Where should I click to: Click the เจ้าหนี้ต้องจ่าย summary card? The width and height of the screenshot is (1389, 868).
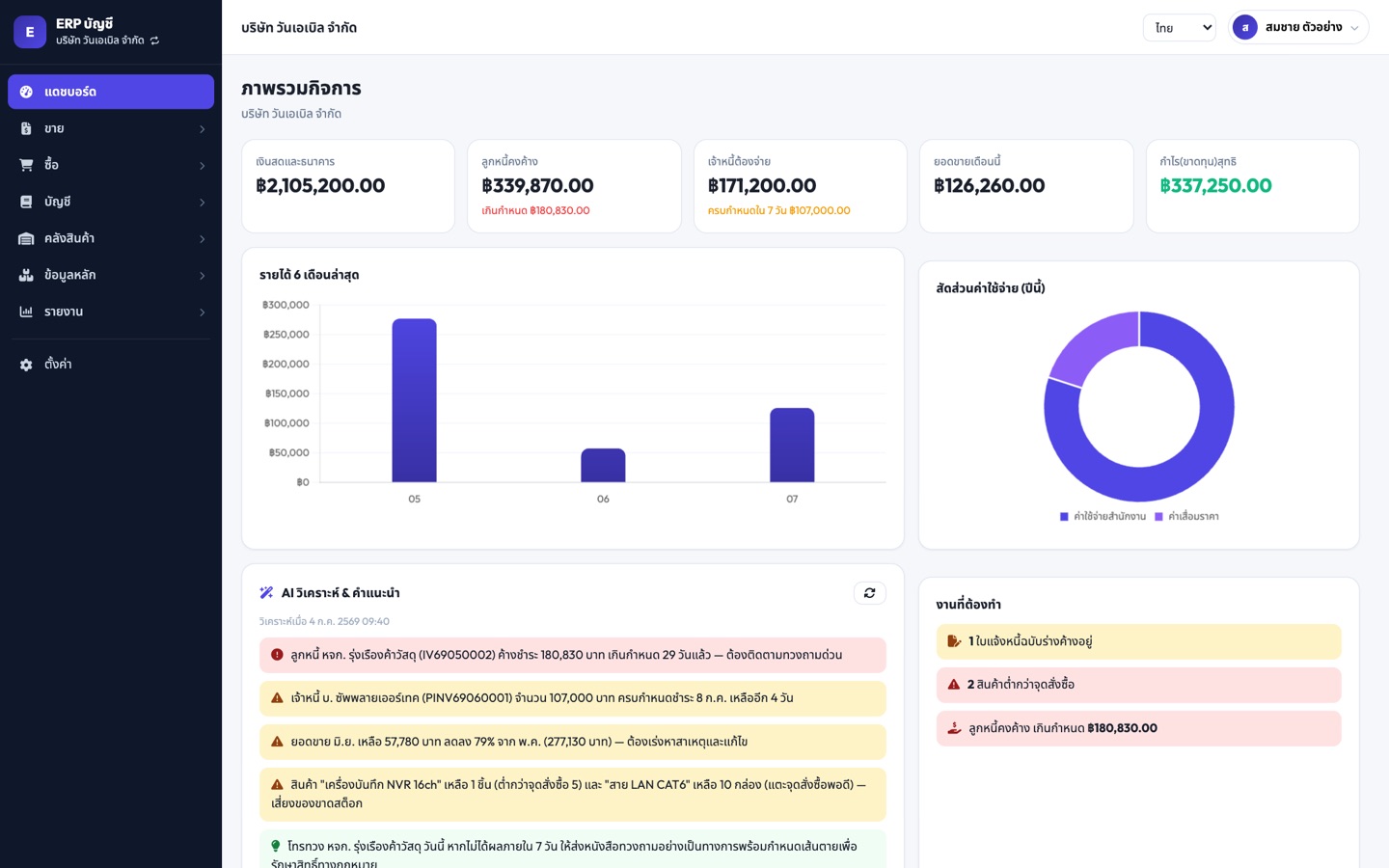coord(801,186)
